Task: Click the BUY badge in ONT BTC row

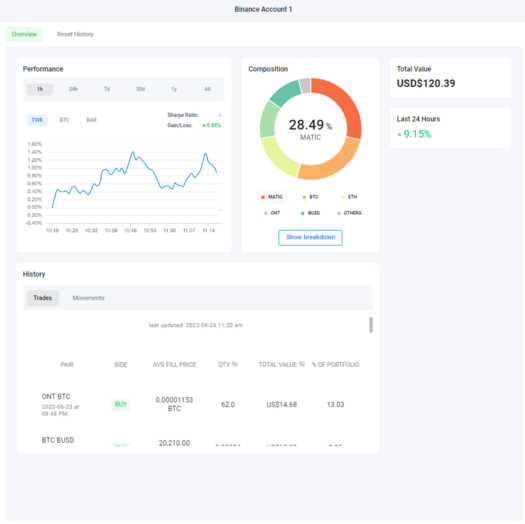Action: tap(121, 404)
